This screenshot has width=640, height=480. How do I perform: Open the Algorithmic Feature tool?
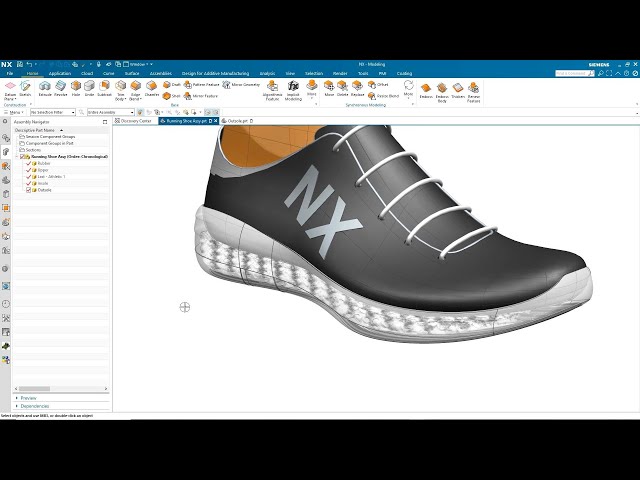click(x=272, y=91)
